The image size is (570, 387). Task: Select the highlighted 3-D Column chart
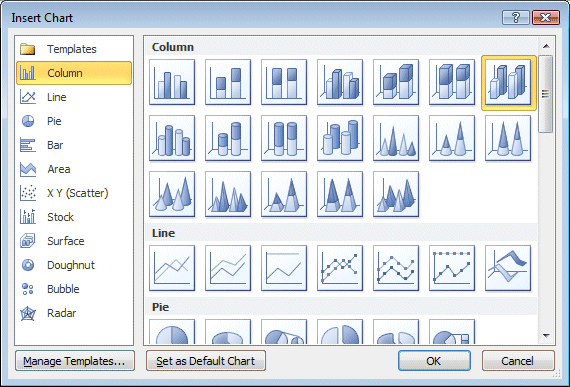point(509,83)
